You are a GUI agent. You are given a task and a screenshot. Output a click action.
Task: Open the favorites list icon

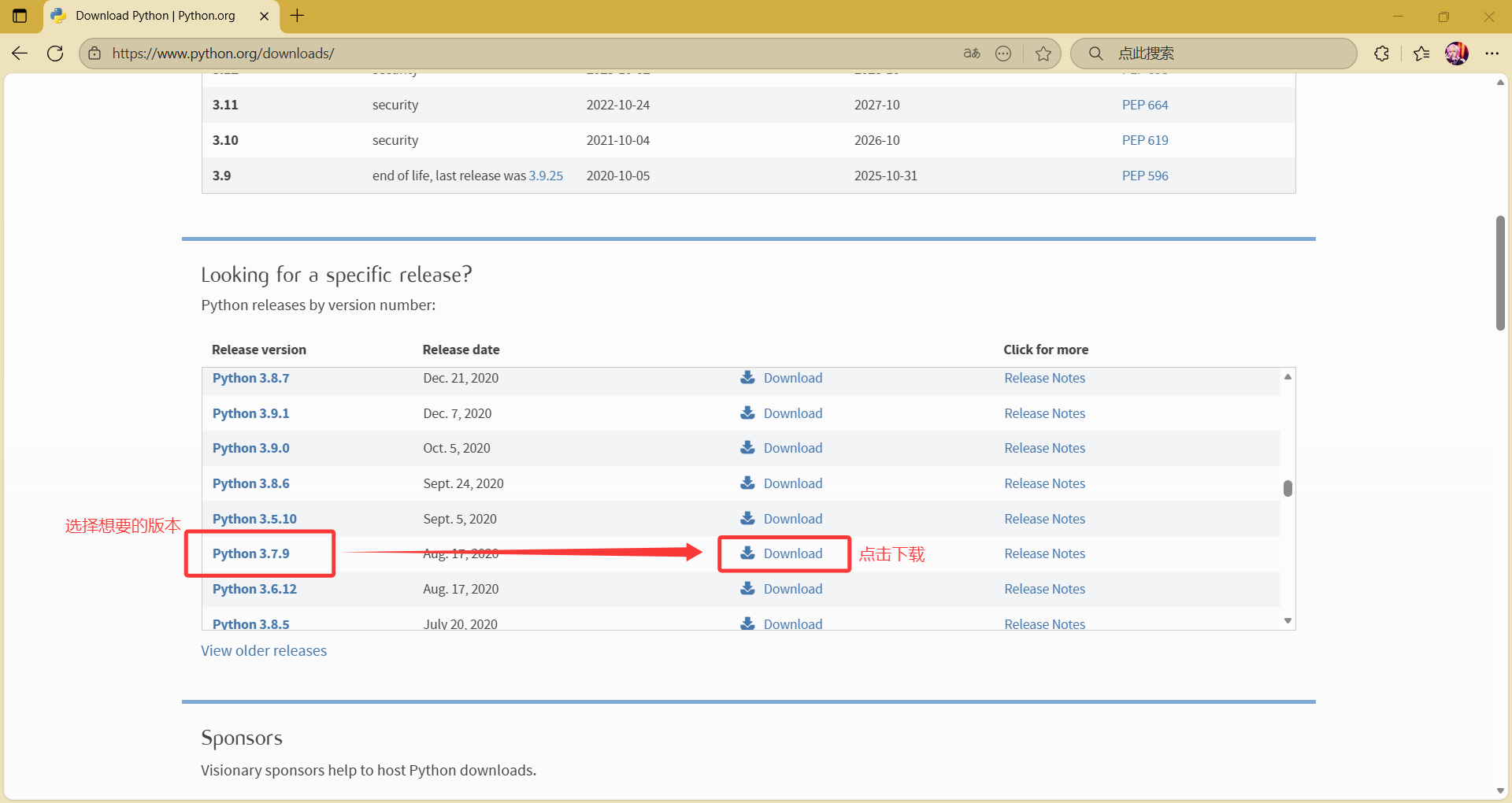[1421, 54]
